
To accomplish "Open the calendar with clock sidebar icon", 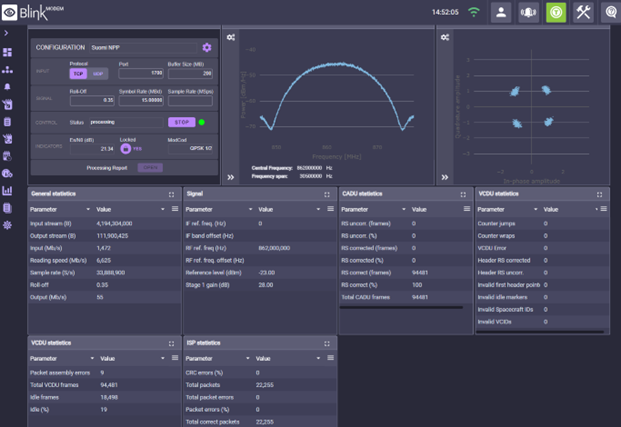I will (x=7, y=156).
